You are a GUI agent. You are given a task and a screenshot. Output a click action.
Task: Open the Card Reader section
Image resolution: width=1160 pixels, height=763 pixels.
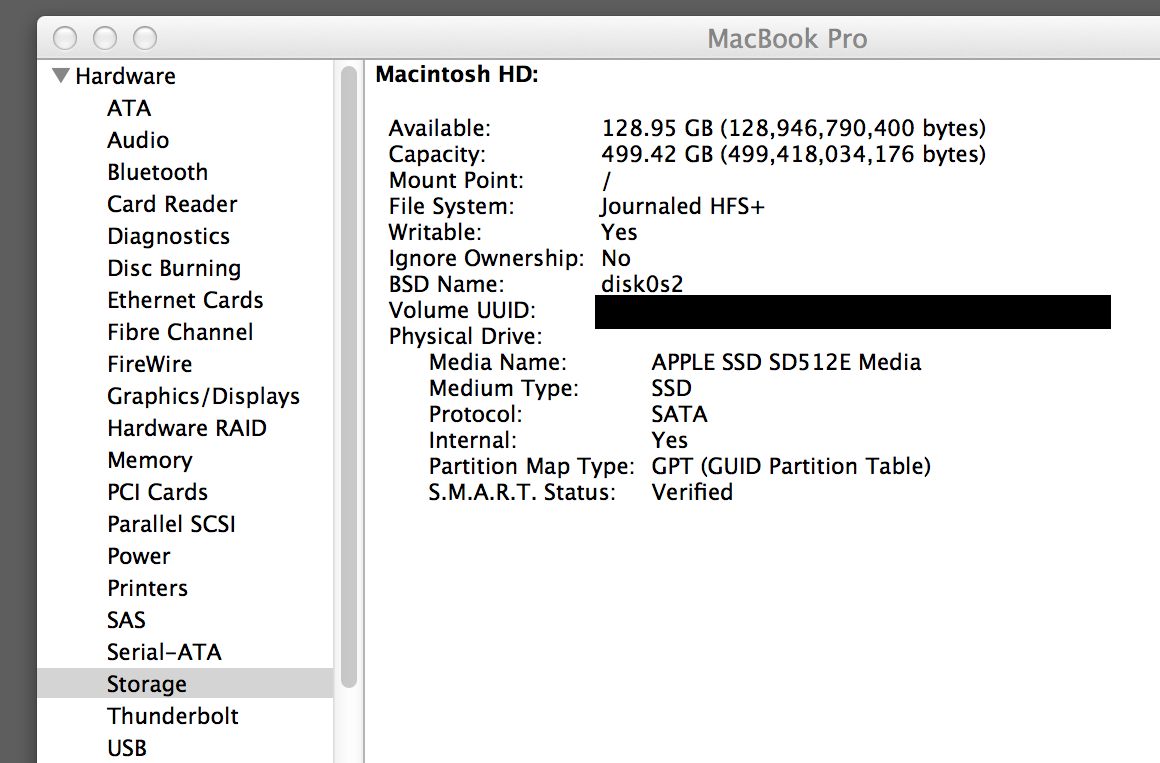(x=172, y=204)
